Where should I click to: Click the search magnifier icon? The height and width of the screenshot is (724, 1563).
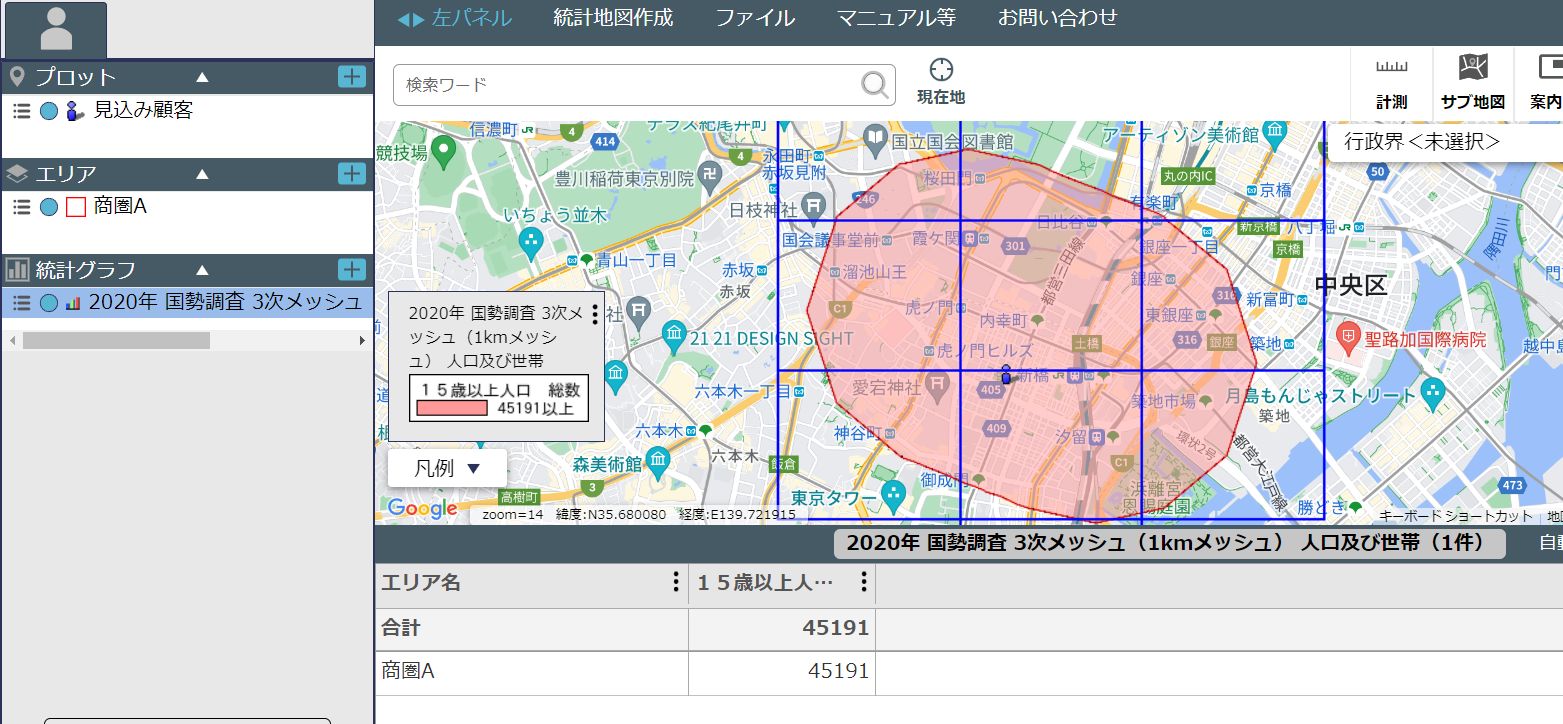point(872,85)
